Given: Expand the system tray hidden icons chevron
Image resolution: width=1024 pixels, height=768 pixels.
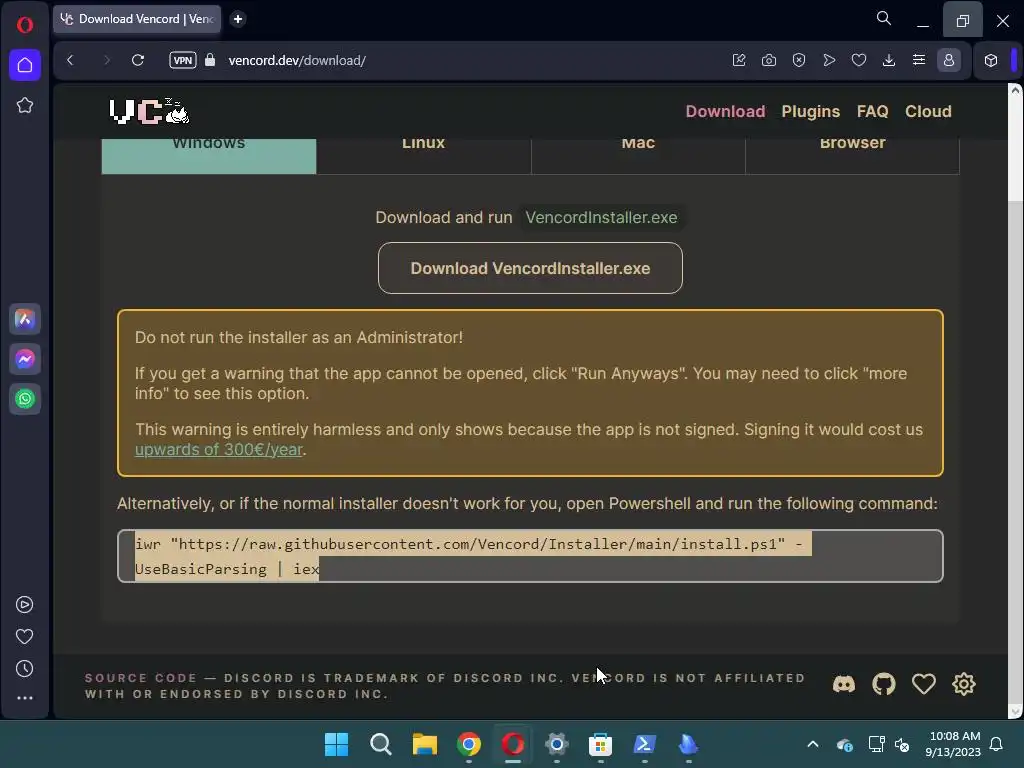Looking at the screenshot, I should [x=813, y=744].
